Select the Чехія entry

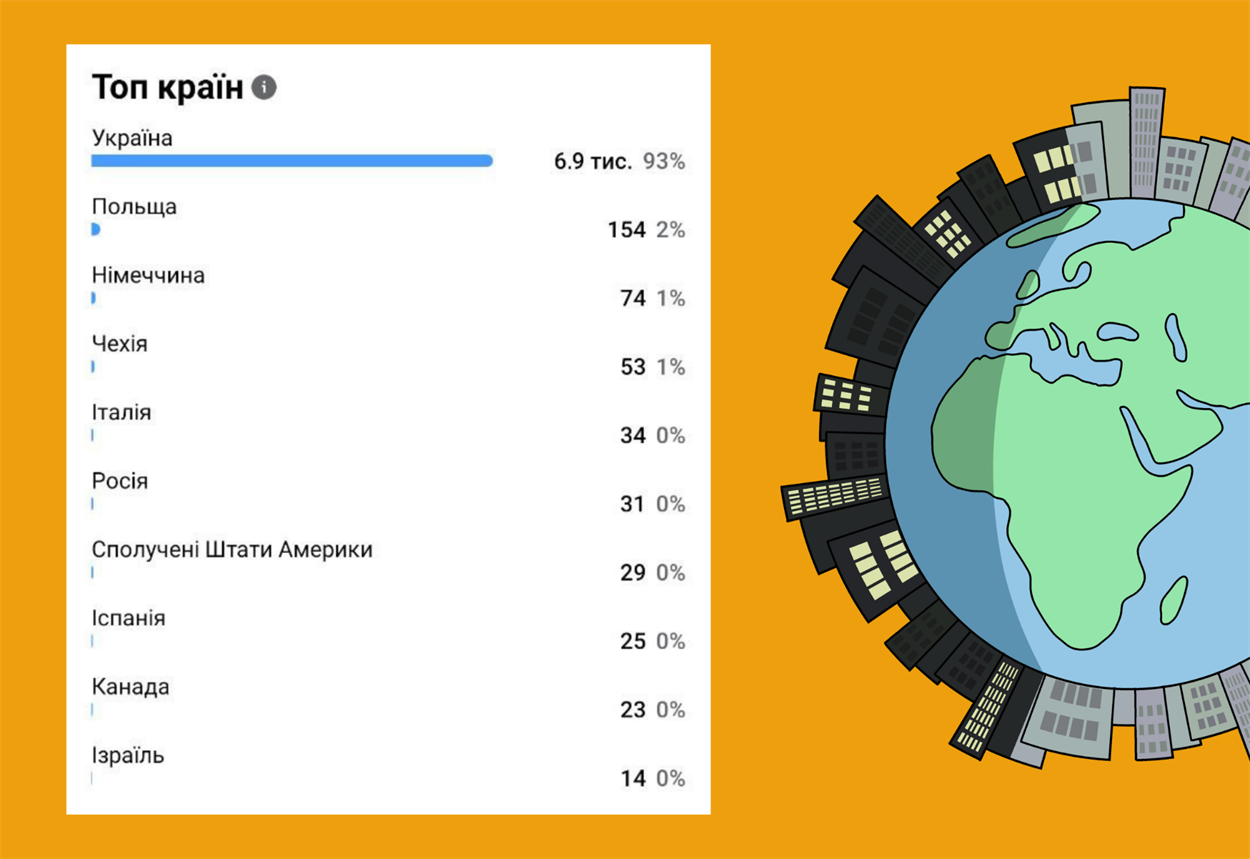tap(119, 344)
